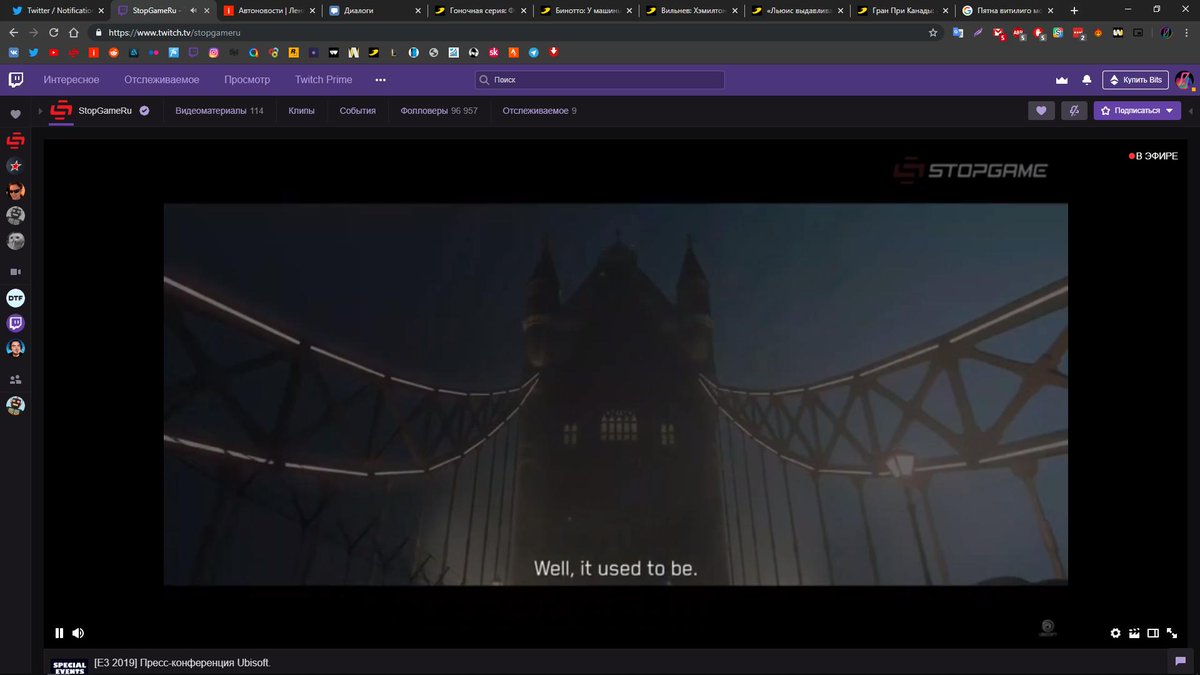Open the AdBlock Plus extension icon
The width and height of the screenshot is (1200, 675).
1019,33
